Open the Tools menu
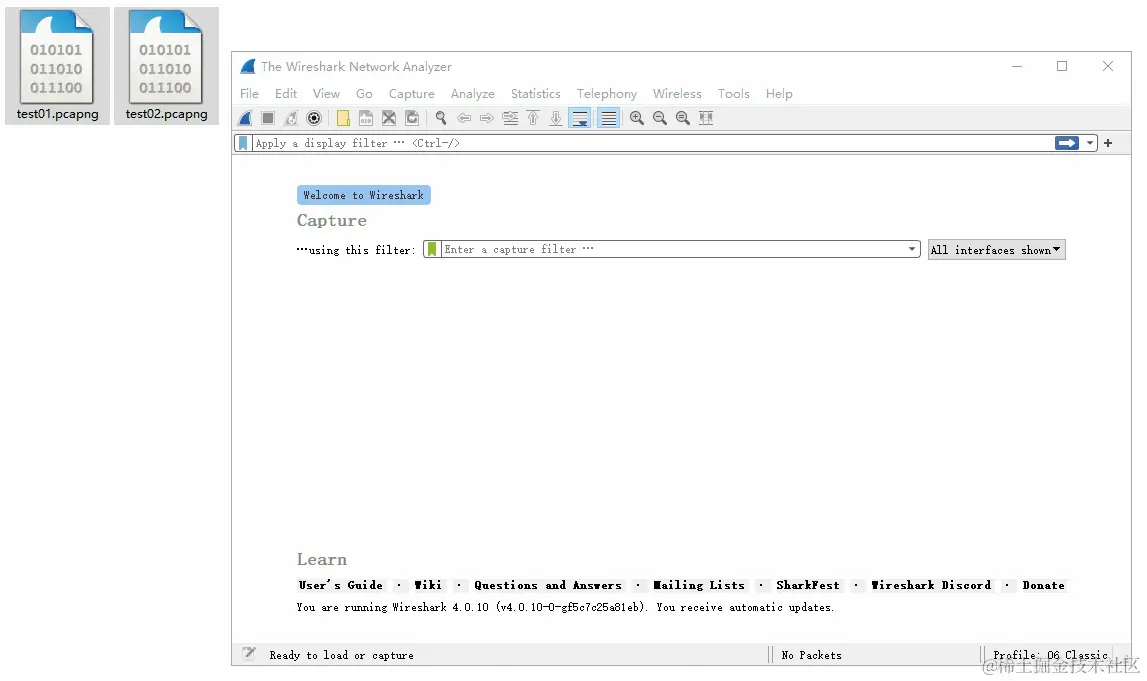Image resolution: width=1147 pixels, height=681 pixels. pyautogui.click(x=734, y=94)
